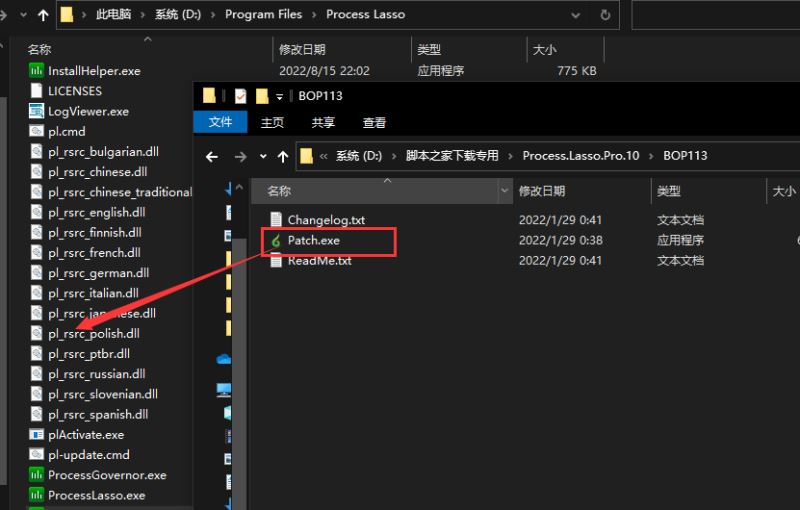Click Process.Lasso.Pro.10 breadcrumb
Image resolution: width=800 pixels, height=510 pixels.
(x=581, y=156)
